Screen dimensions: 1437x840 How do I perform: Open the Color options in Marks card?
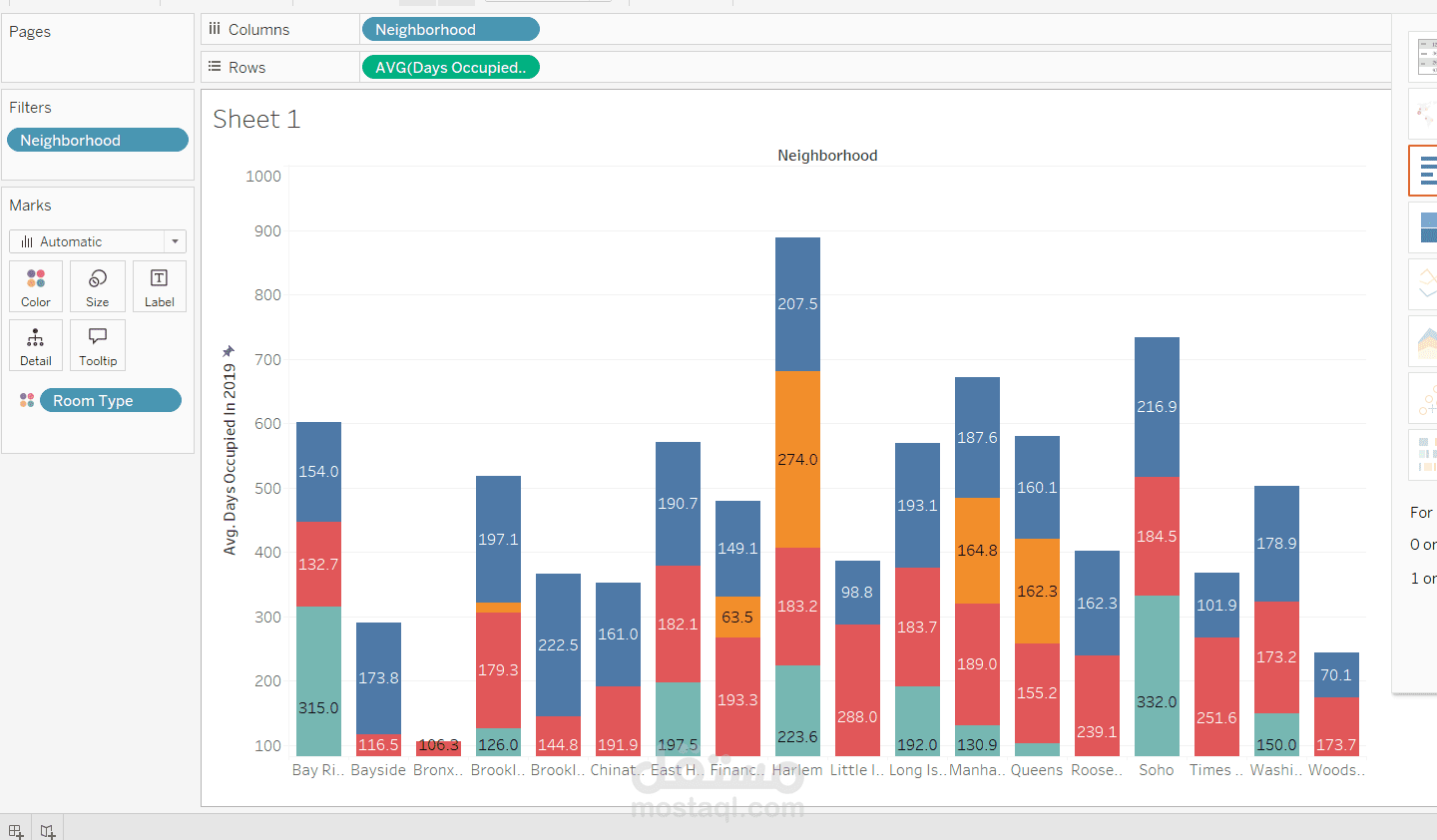[x=36, y=286]
